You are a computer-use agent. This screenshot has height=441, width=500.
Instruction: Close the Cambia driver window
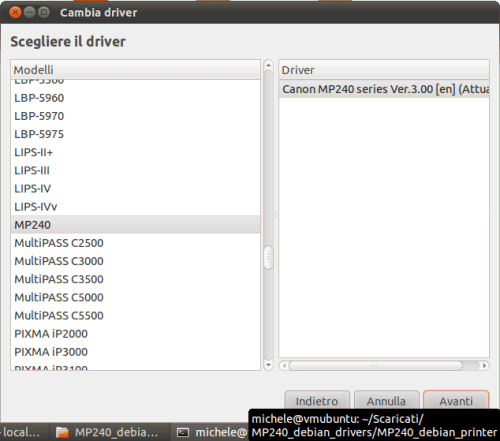pos(15,13)
